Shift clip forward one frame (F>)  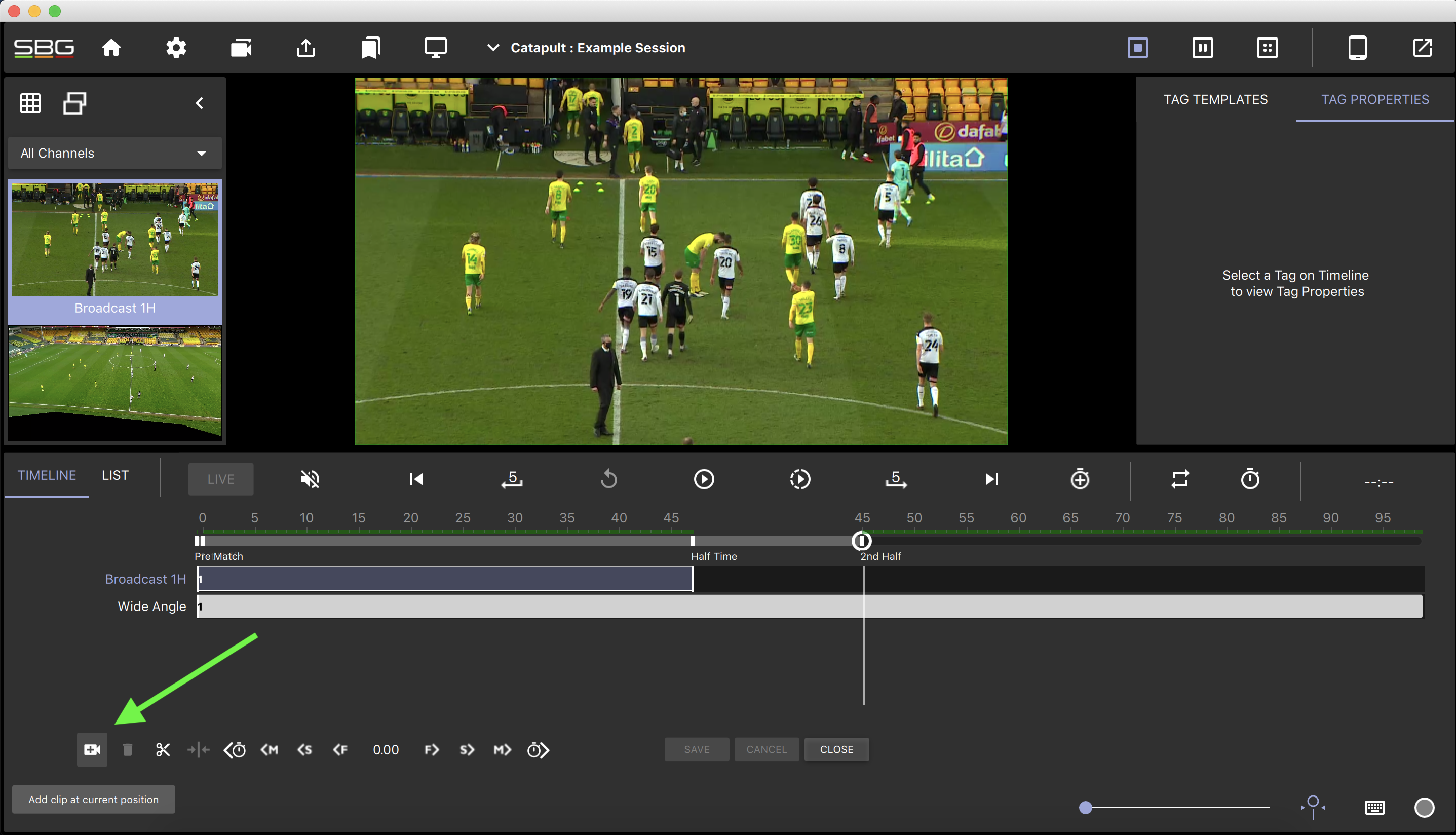(432, 749)
